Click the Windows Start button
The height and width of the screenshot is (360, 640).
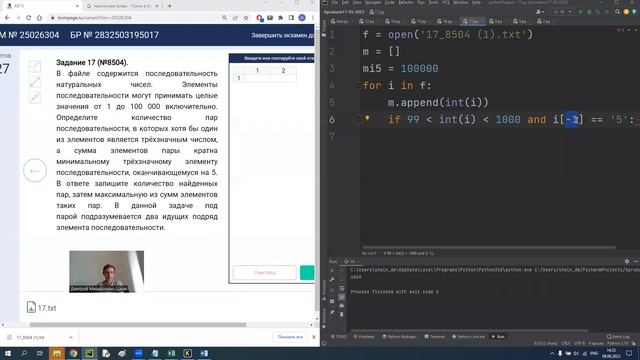(7, 353)
